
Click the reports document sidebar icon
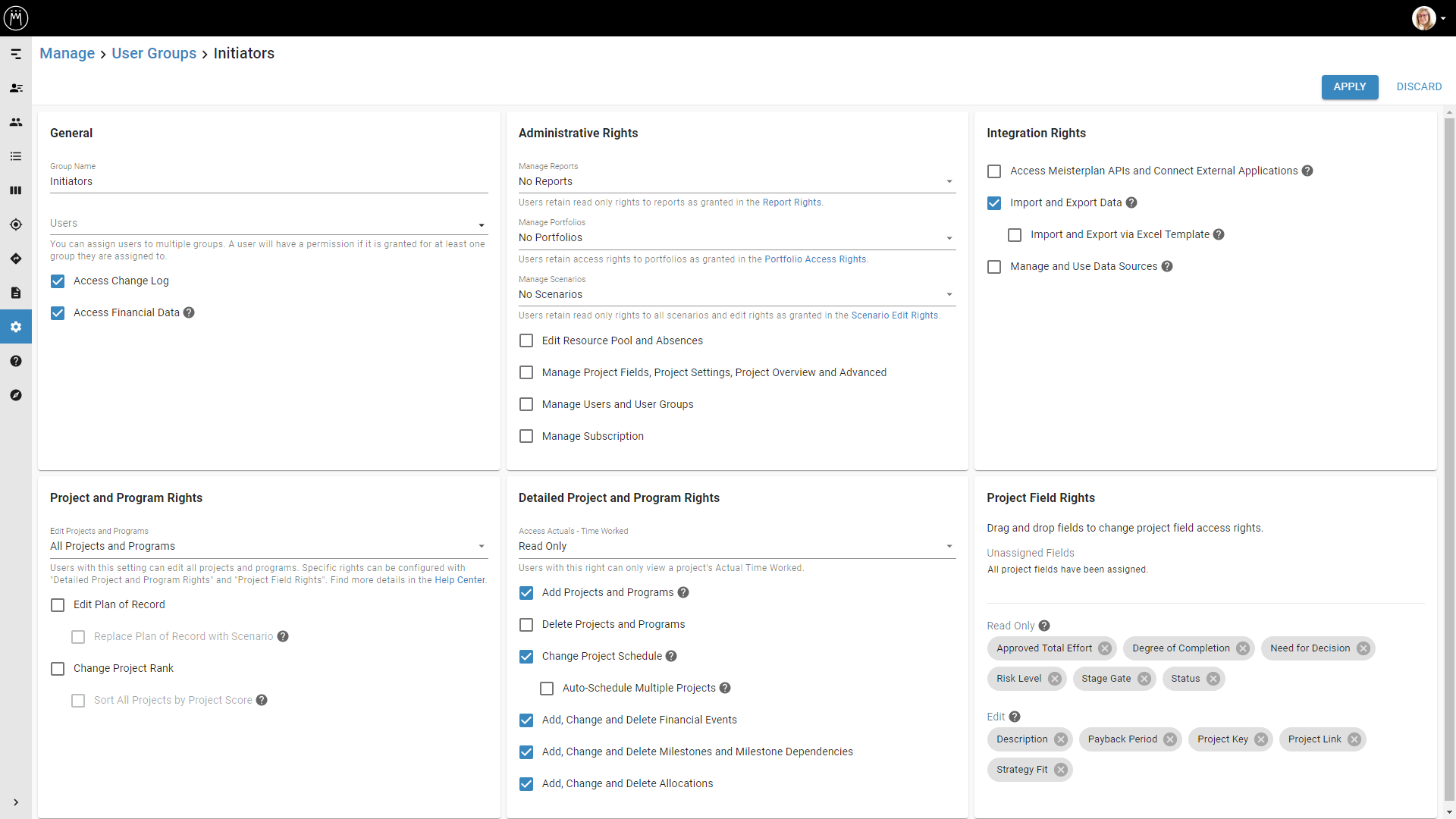[x=16, y=293]
